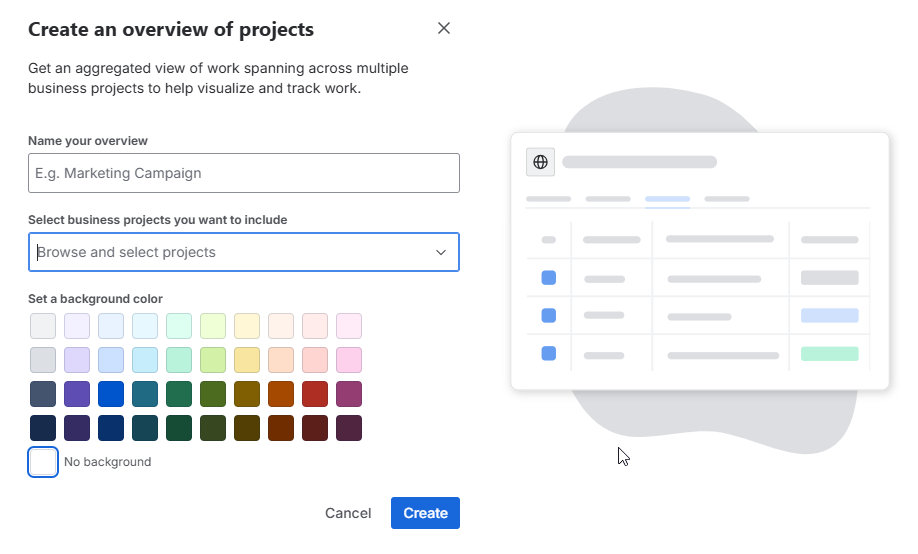This screenshot has height=554, width=918.
Task: Pick the pale yellow swatch in first row
Action: click(x=246, y=326)
